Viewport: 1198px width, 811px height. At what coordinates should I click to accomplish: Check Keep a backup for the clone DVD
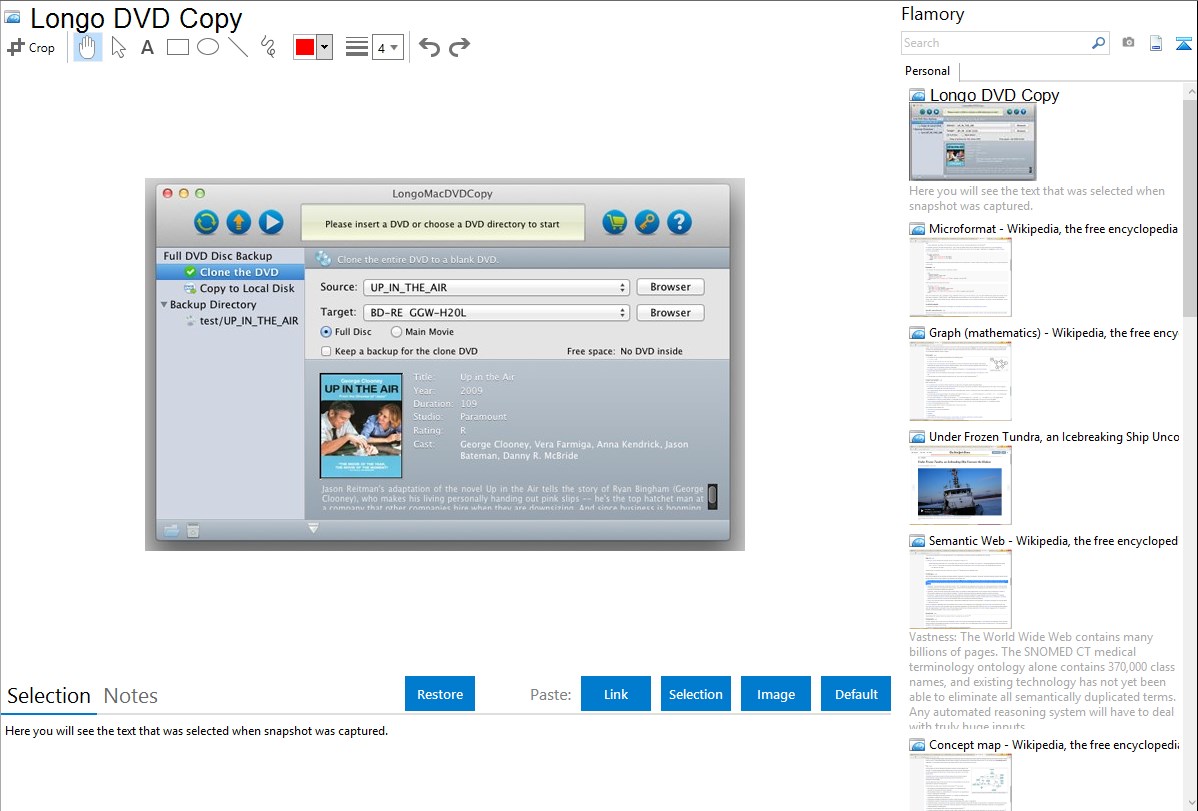(x=326, y=352)
